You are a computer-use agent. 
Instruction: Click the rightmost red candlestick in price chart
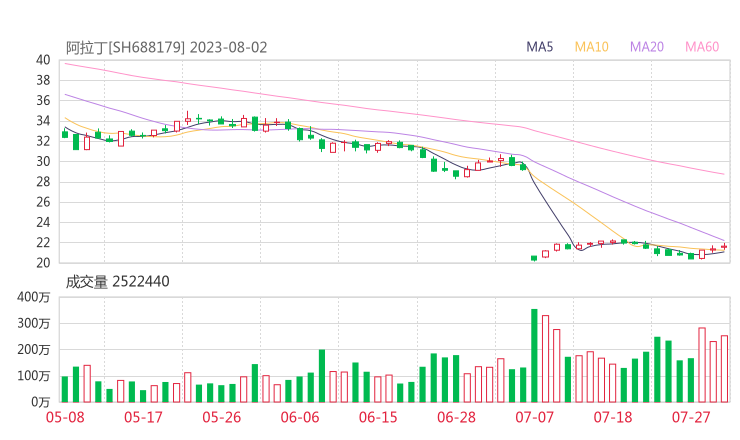coord(724,246)
